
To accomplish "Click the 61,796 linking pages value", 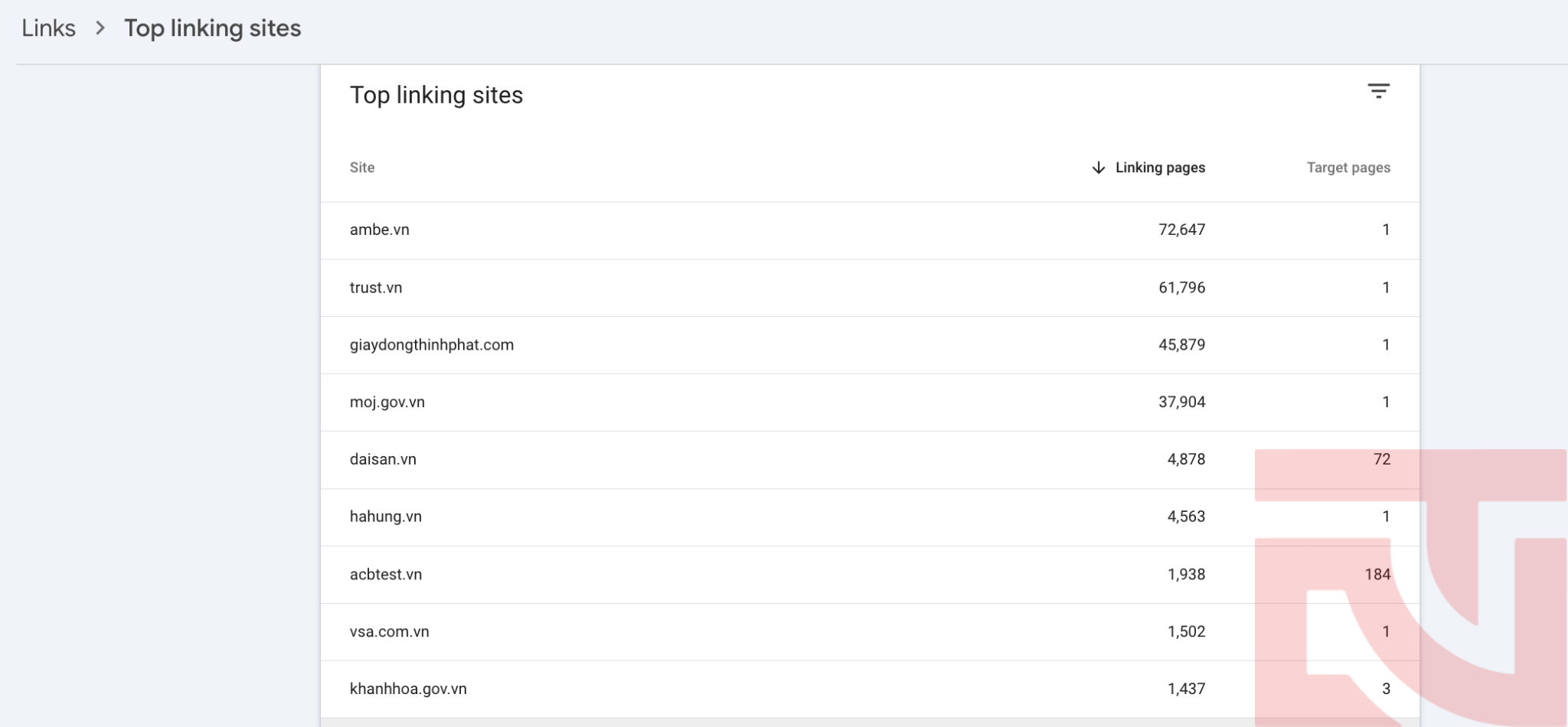I will click(1181, 288).
